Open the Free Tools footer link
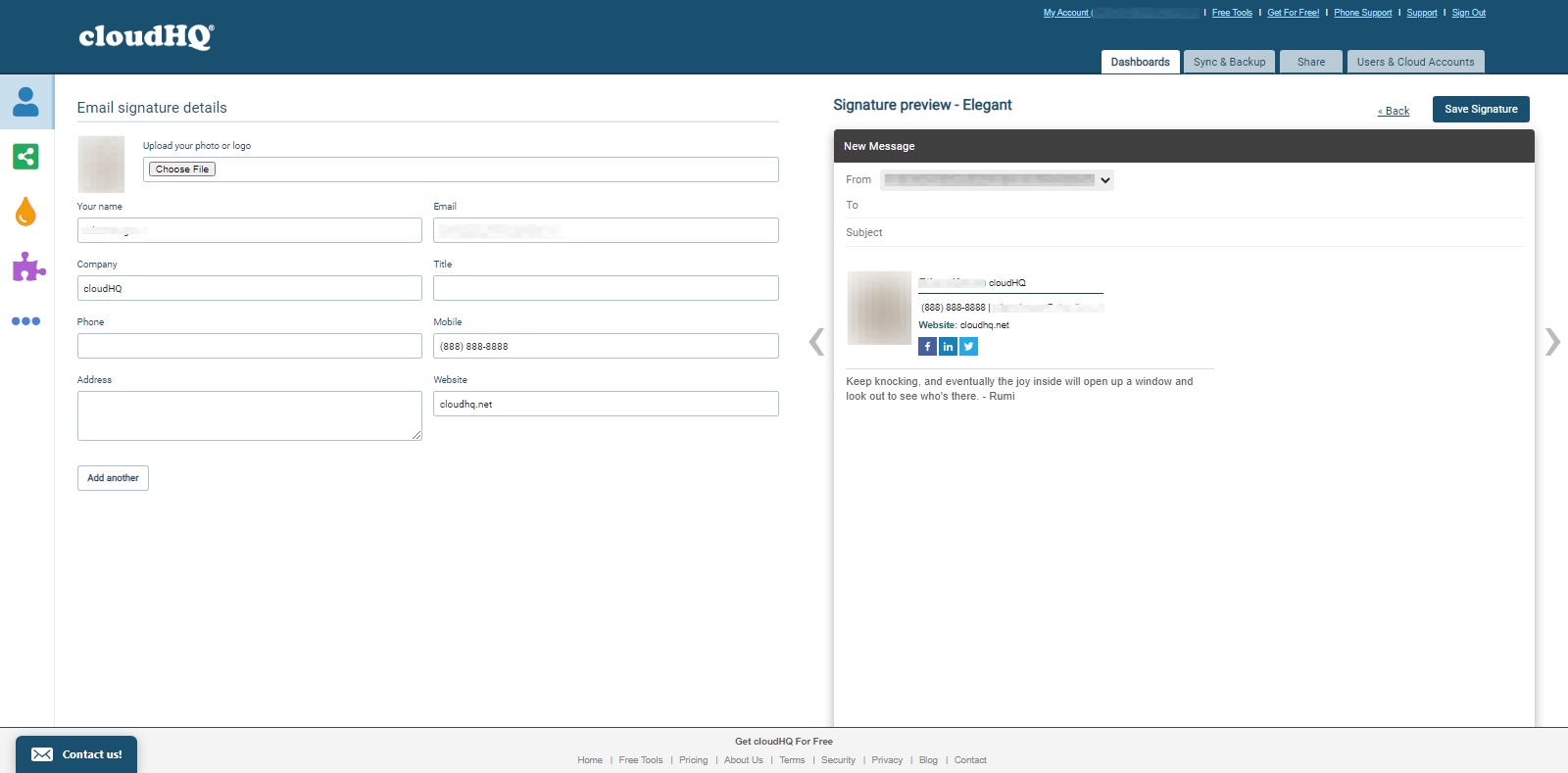 click(x=641, y=760)
